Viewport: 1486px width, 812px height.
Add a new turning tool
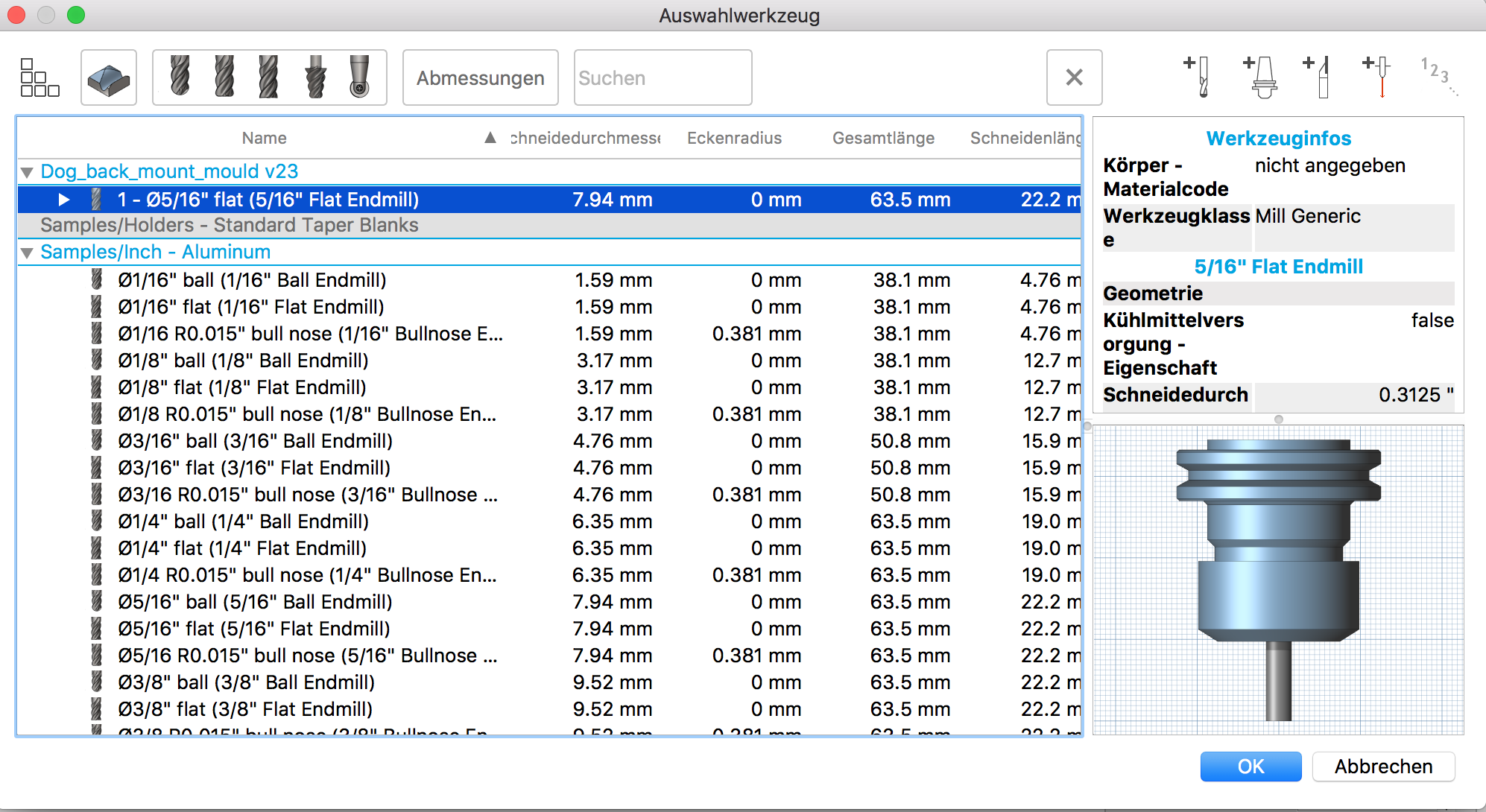(1317, 77)
